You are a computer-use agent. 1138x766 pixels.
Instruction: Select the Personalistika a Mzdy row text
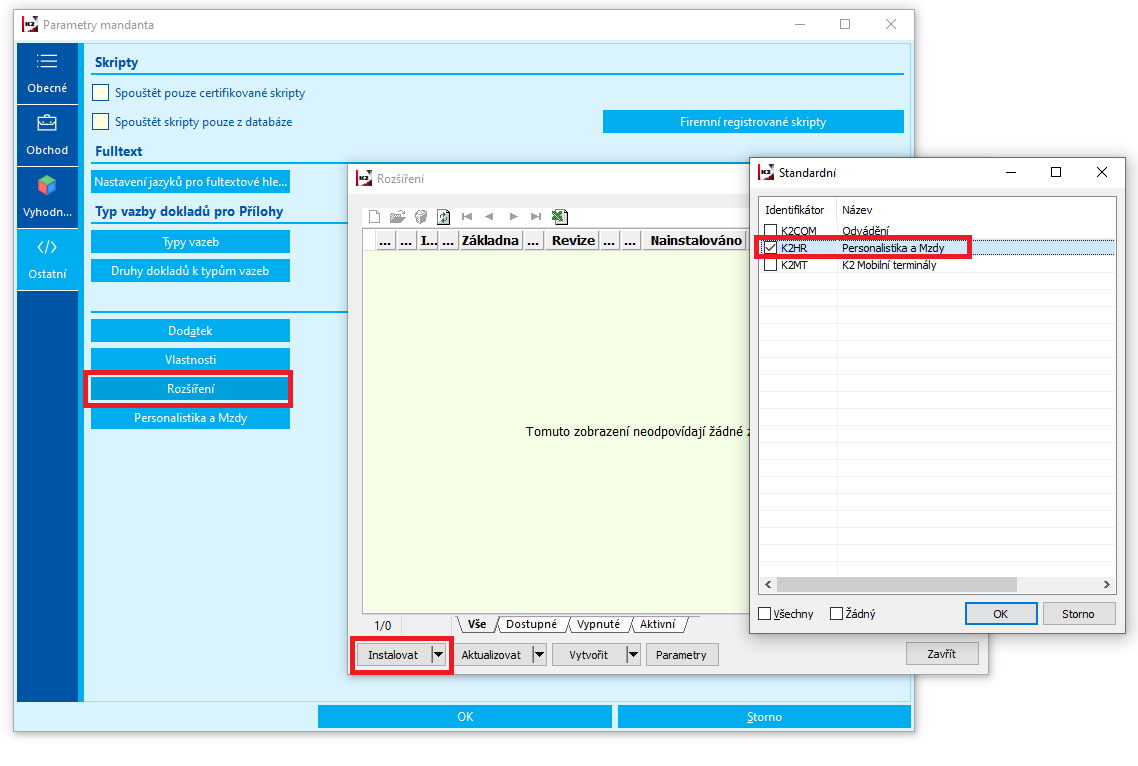[893, 248]
